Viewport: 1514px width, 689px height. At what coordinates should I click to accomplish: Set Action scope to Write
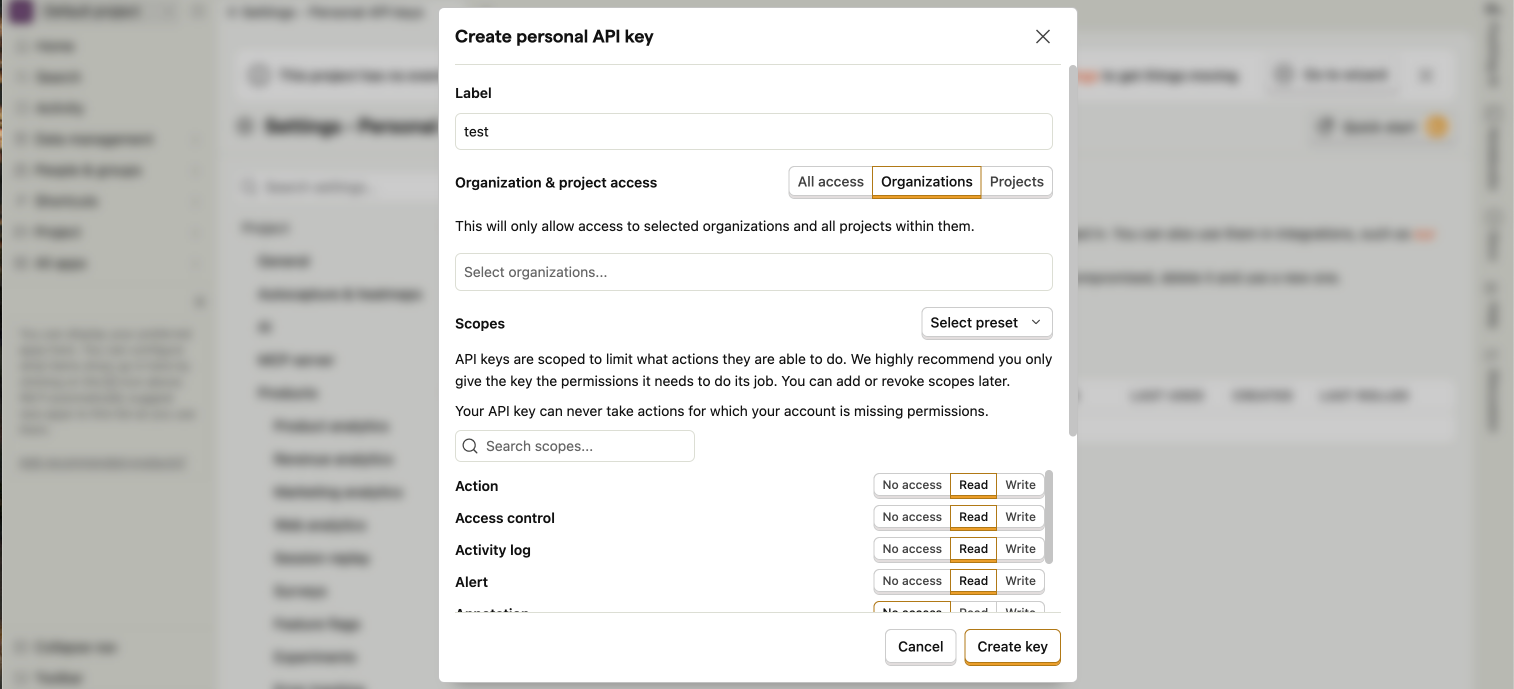pos(1020,485)
